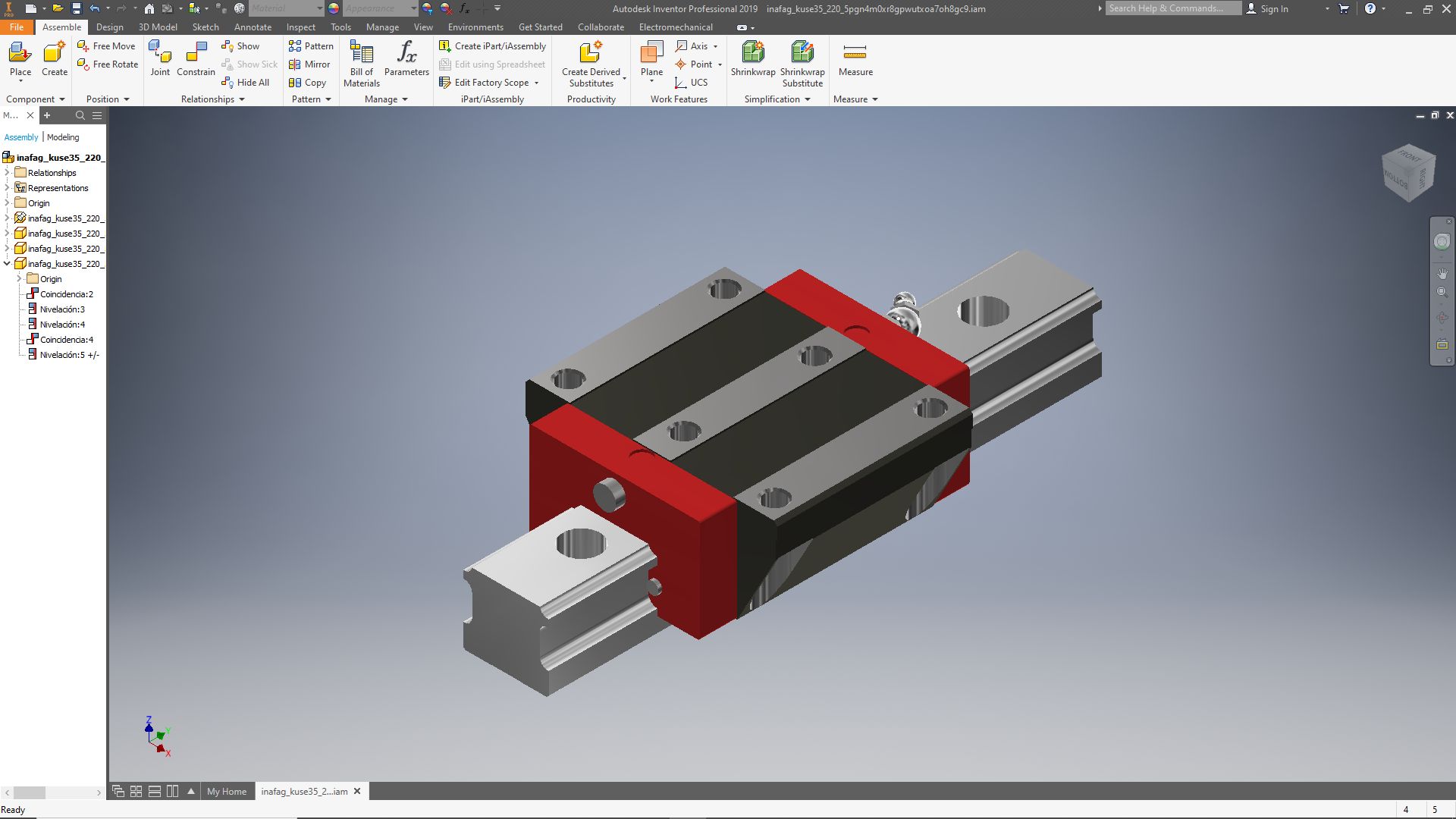Expand the Relationships folder in browser

[x=8, y=173]
